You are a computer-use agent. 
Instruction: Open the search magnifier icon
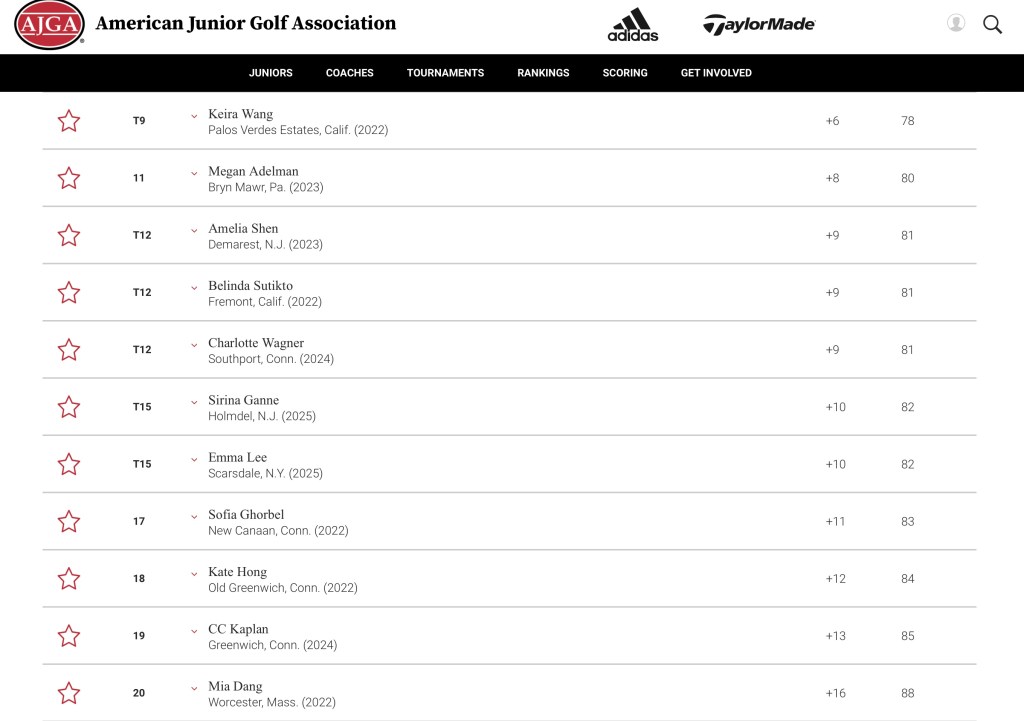992,24
